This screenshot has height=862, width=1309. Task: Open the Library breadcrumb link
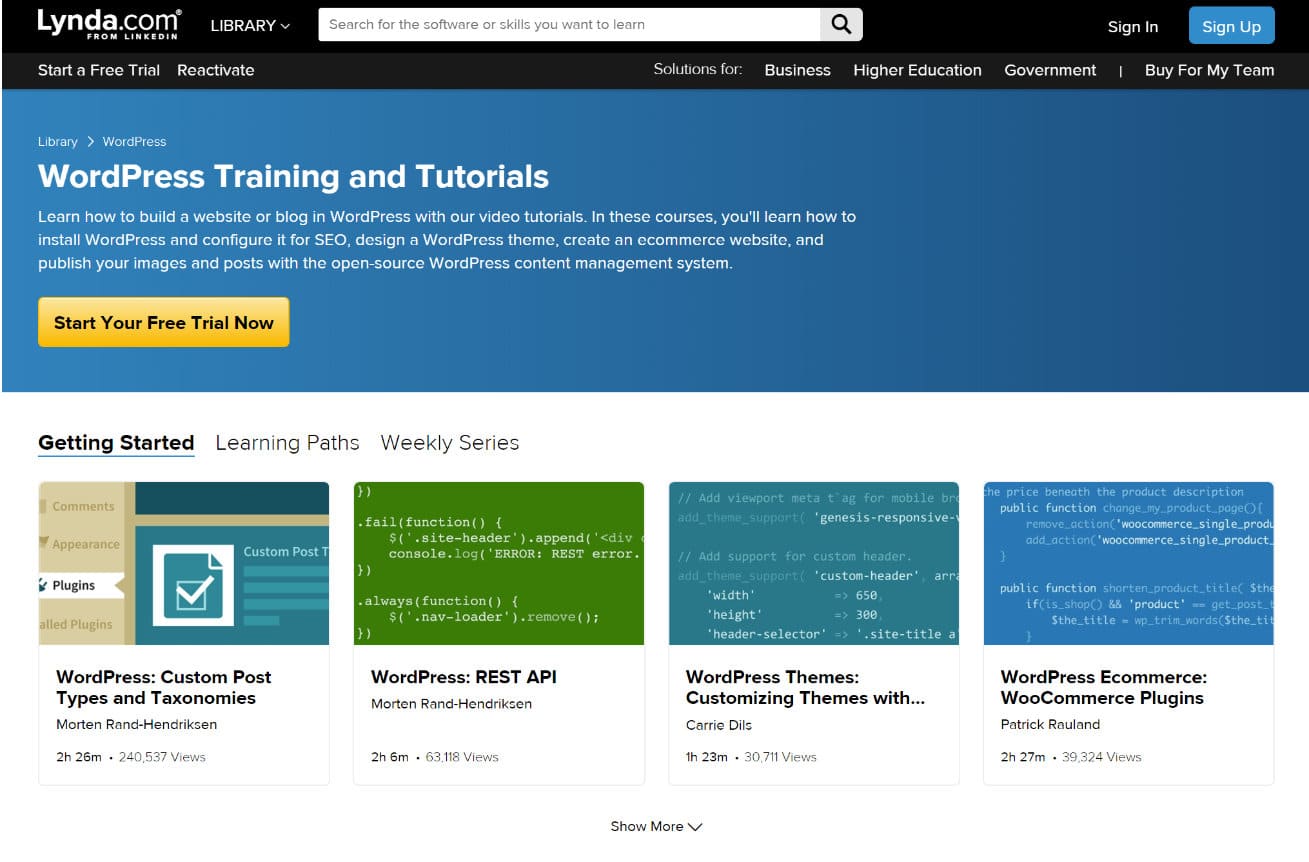click(57, 141)
